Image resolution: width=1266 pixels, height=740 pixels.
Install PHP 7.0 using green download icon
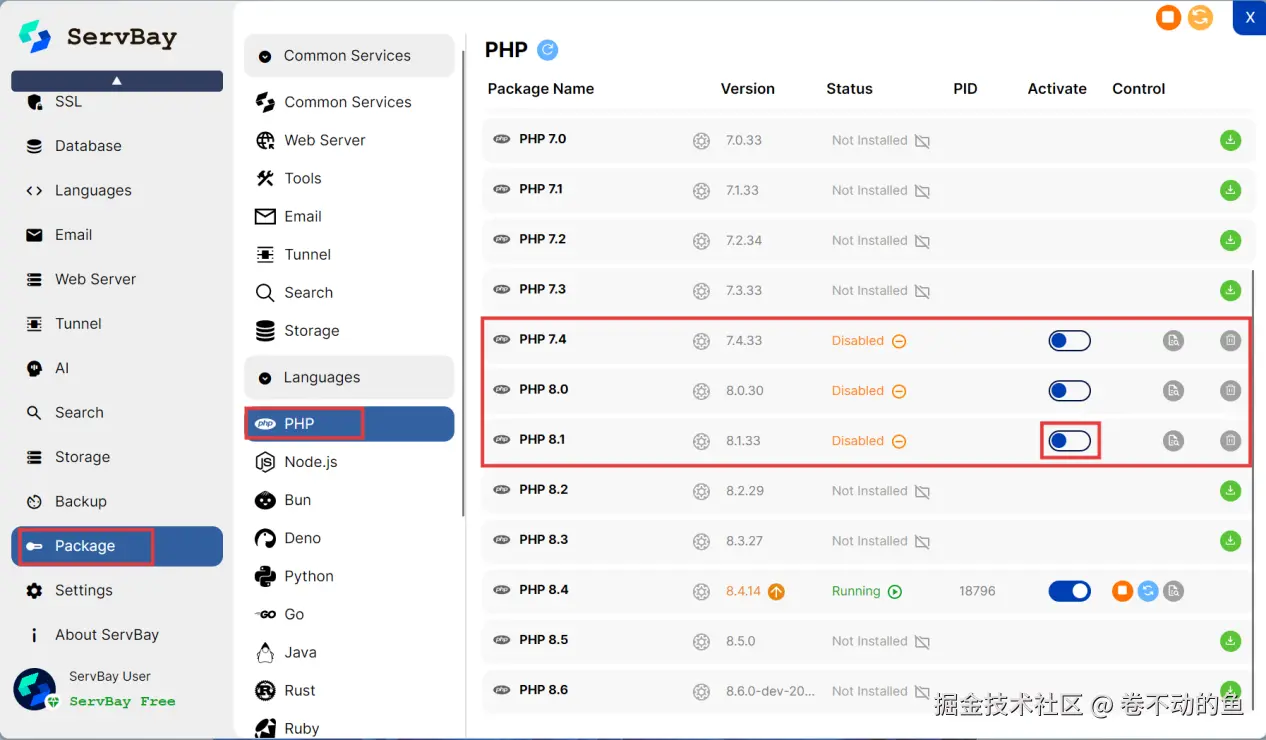1230,140
